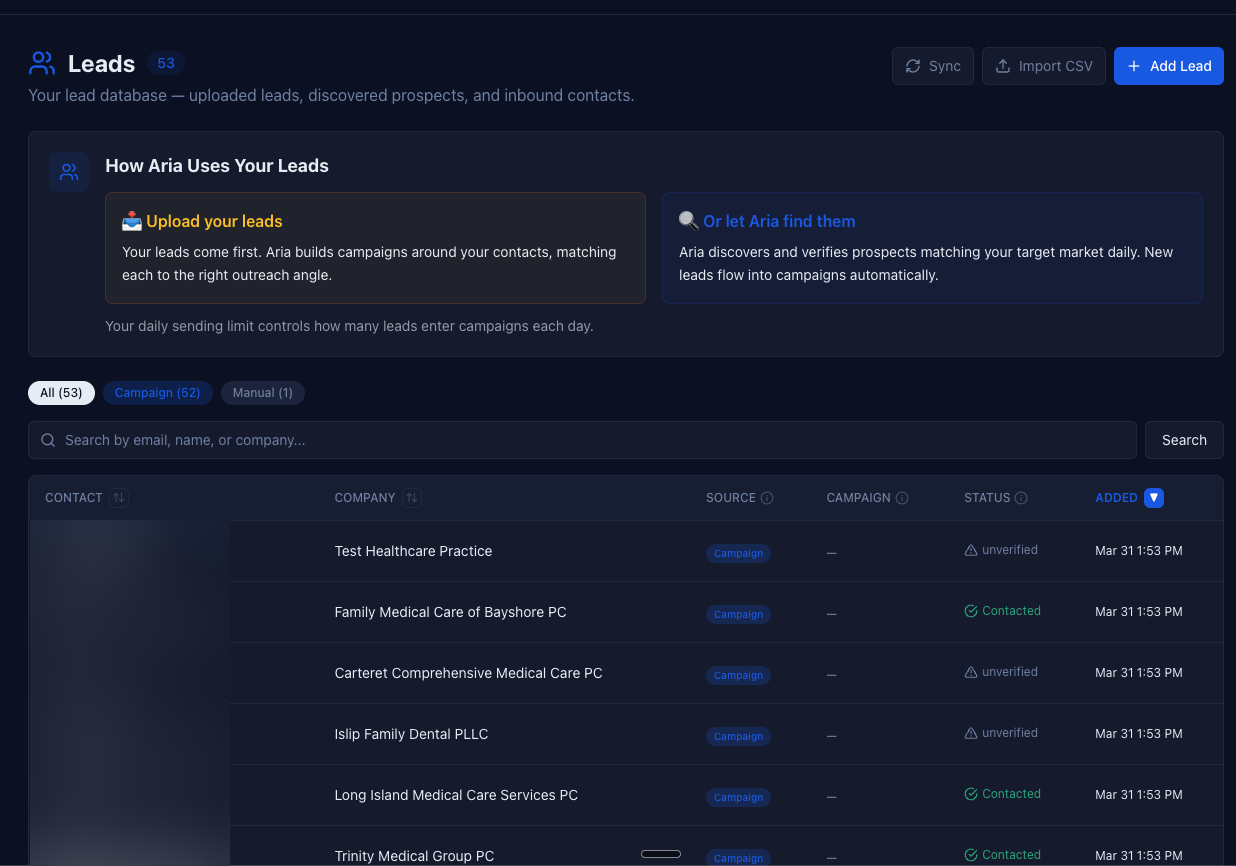The image size is (1236, 866).
Task: Open the Islip Family Dental PLLC row
Action: [x=411, y=734]
